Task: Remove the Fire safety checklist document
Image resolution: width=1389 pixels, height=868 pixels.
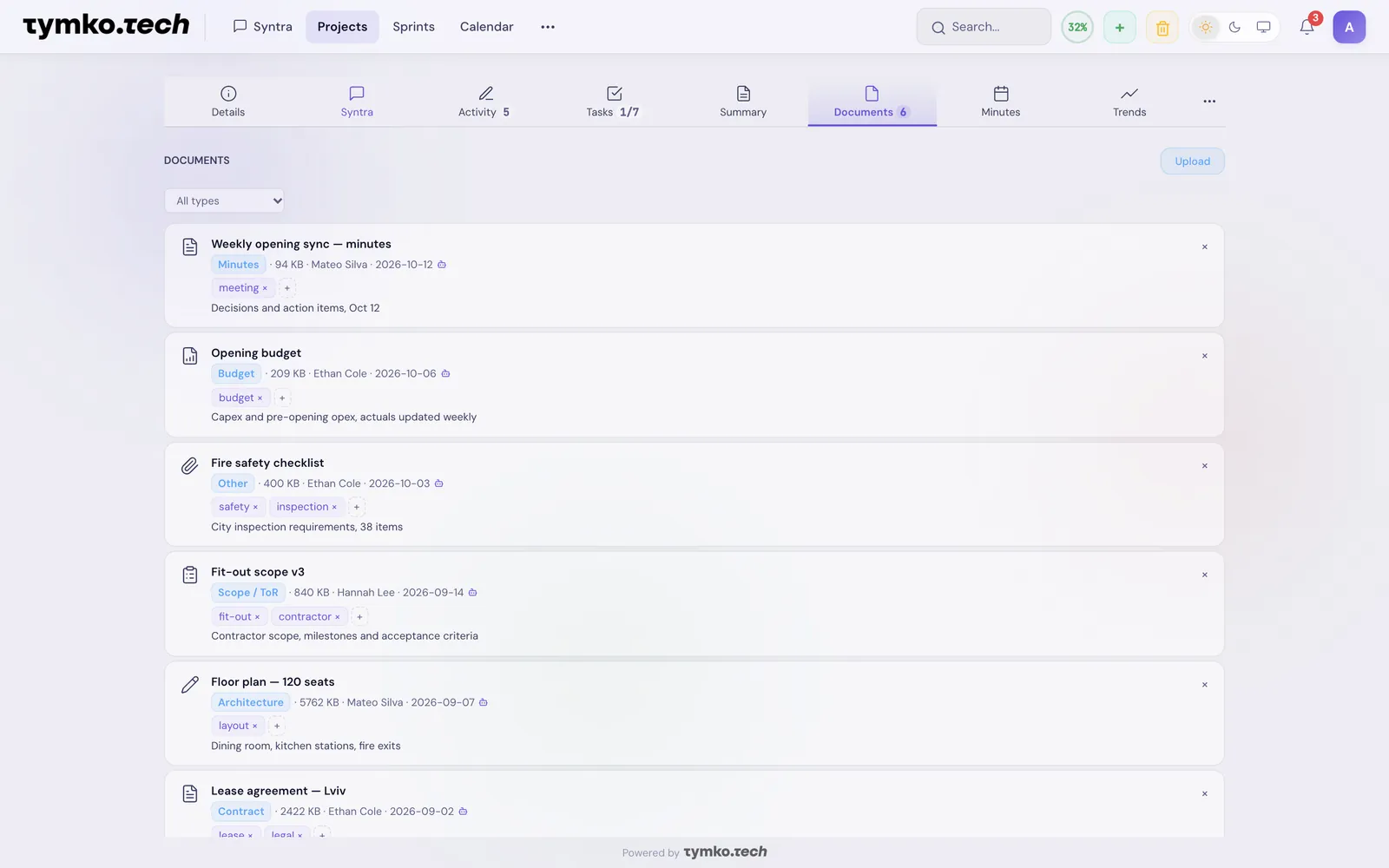Action: 1204,466
